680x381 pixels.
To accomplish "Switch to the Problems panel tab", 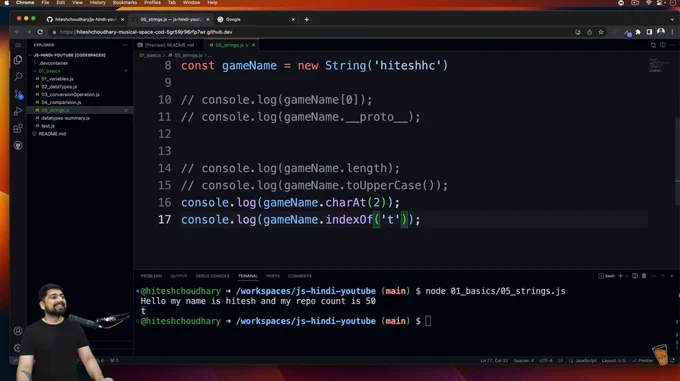I will pos(151,276).
